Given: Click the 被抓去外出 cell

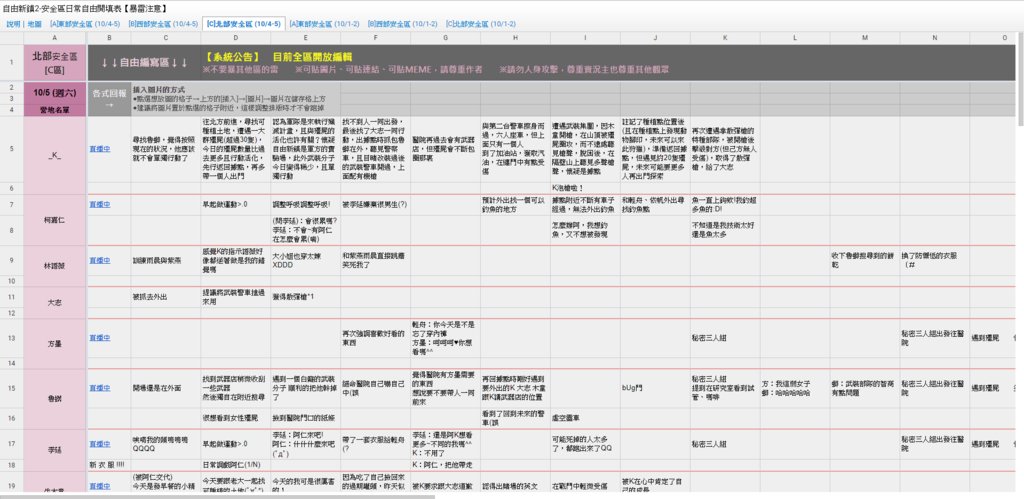Looking at the screenshot, I should 165,297.
